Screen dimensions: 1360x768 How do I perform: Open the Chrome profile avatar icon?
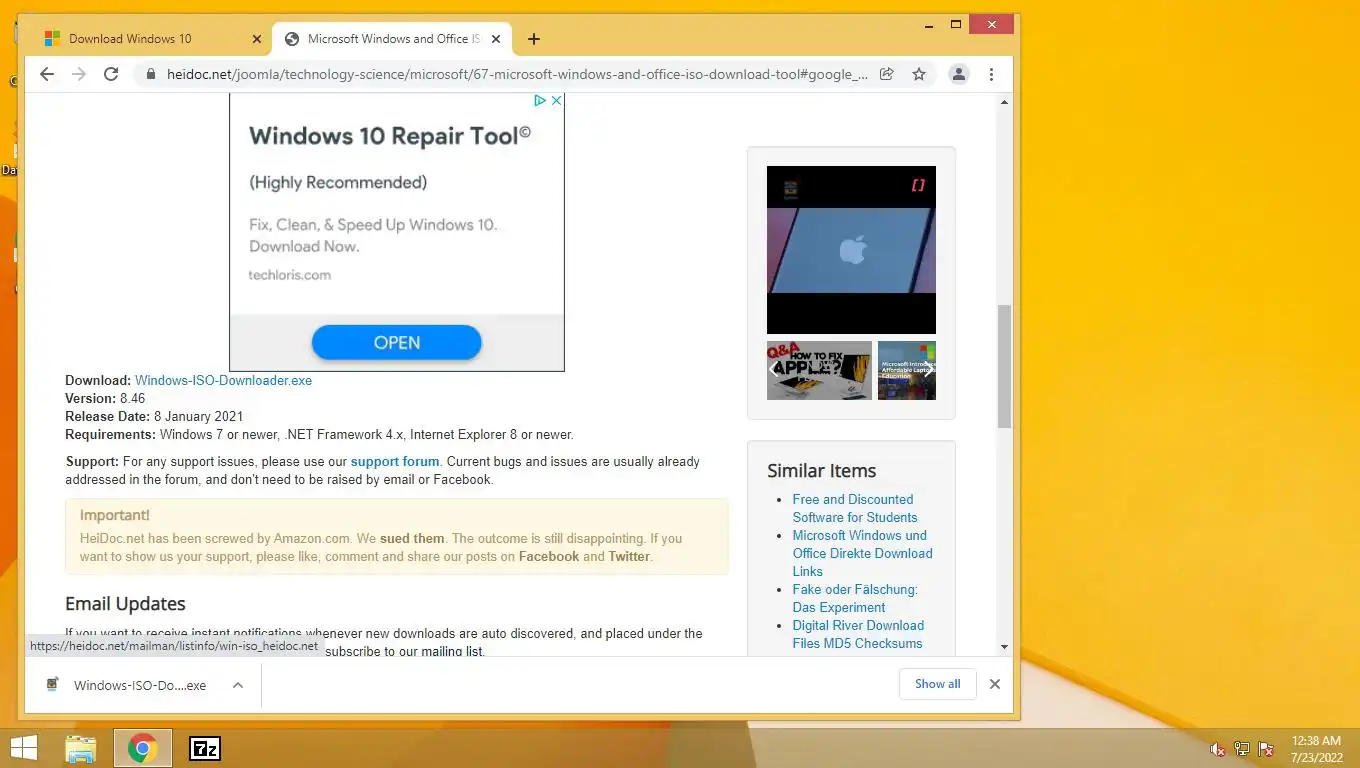pos(958,74)
